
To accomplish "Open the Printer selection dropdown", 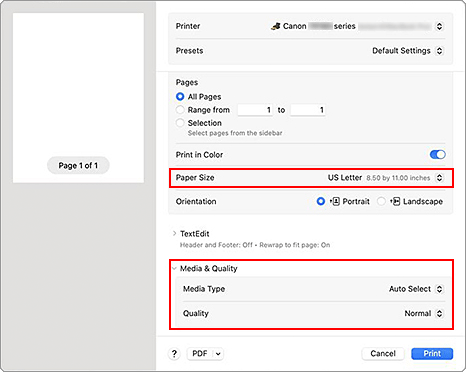I will 439,26.
